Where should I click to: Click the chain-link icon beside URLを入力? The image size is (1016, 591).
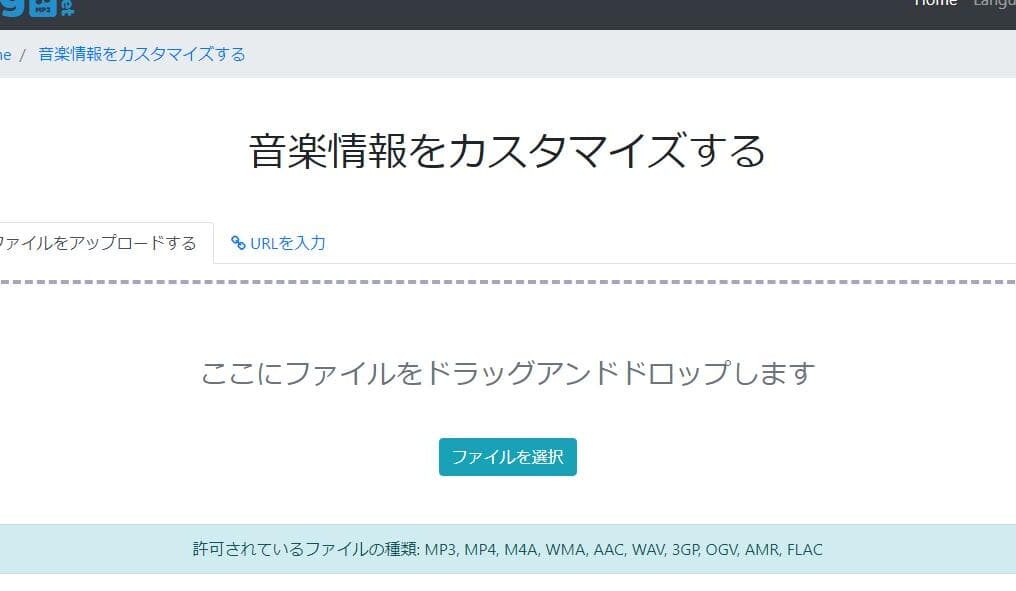click(238, 243)
